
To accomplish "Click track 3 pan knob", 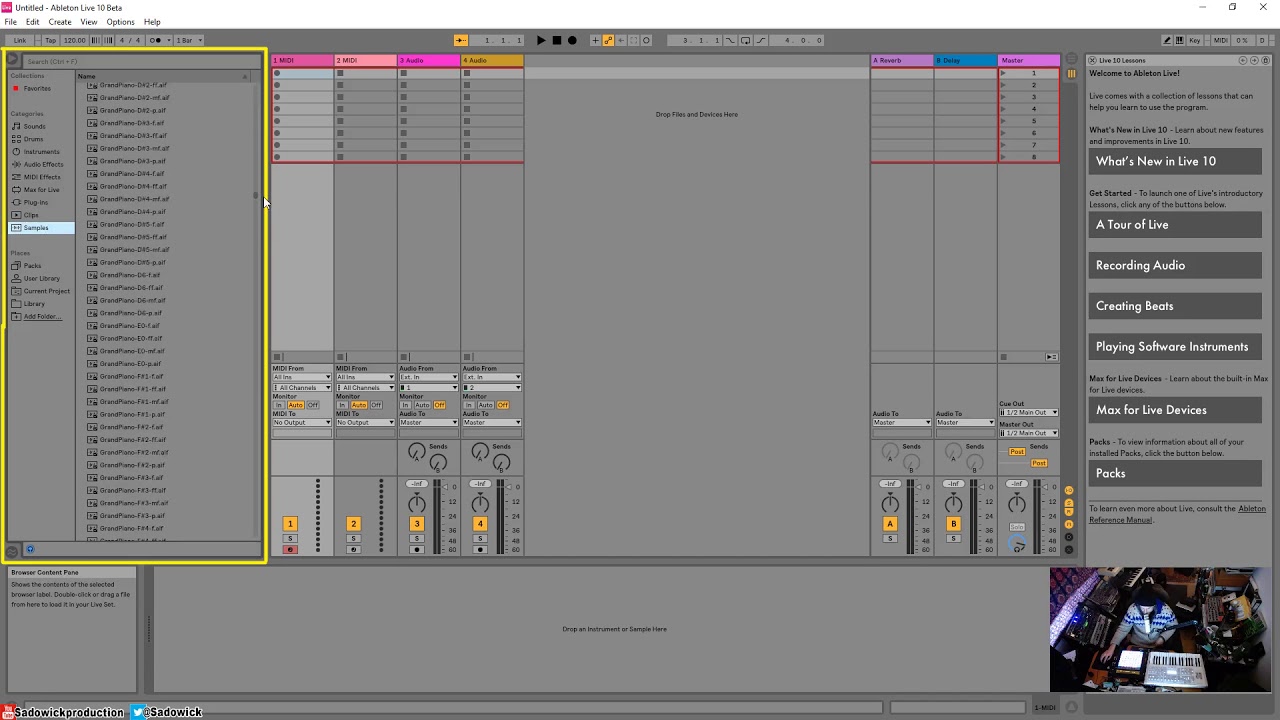I will pyautogui.click(x=417, y=503).
